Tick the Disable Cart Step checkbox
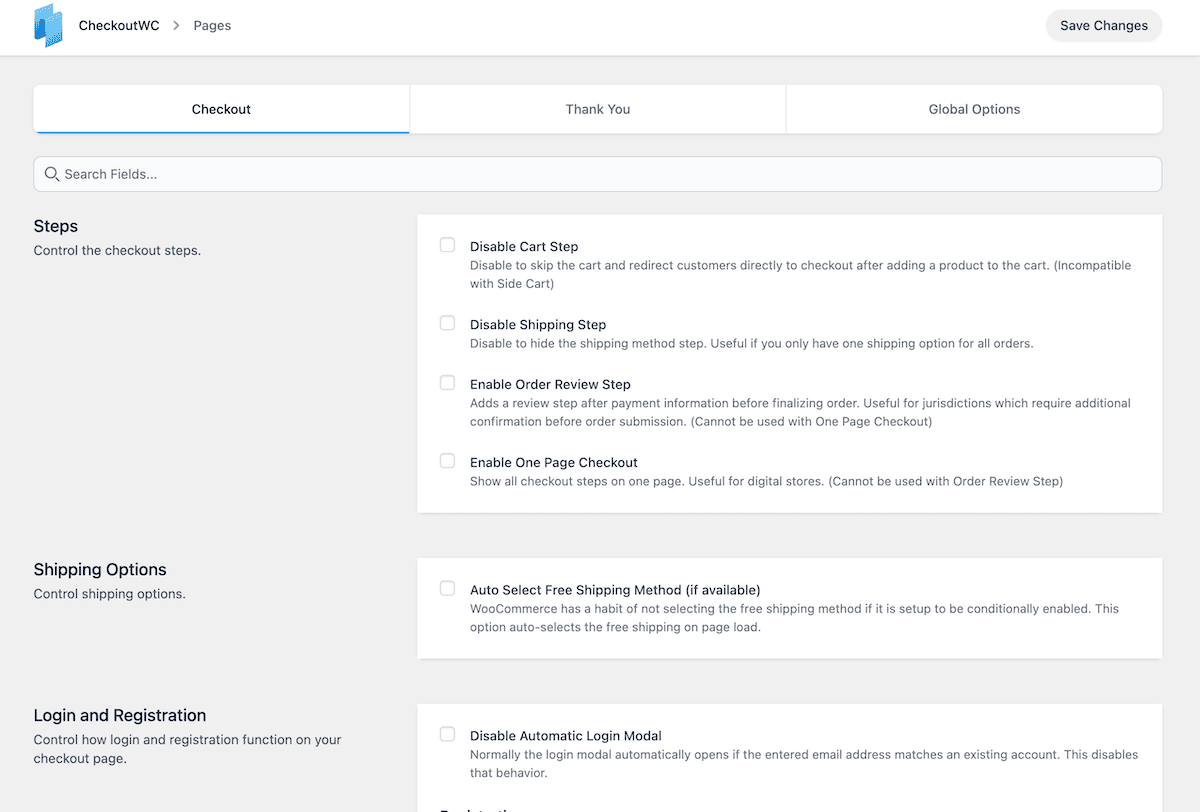Viewport: 1200px width, 812px height. pos(447,245)
